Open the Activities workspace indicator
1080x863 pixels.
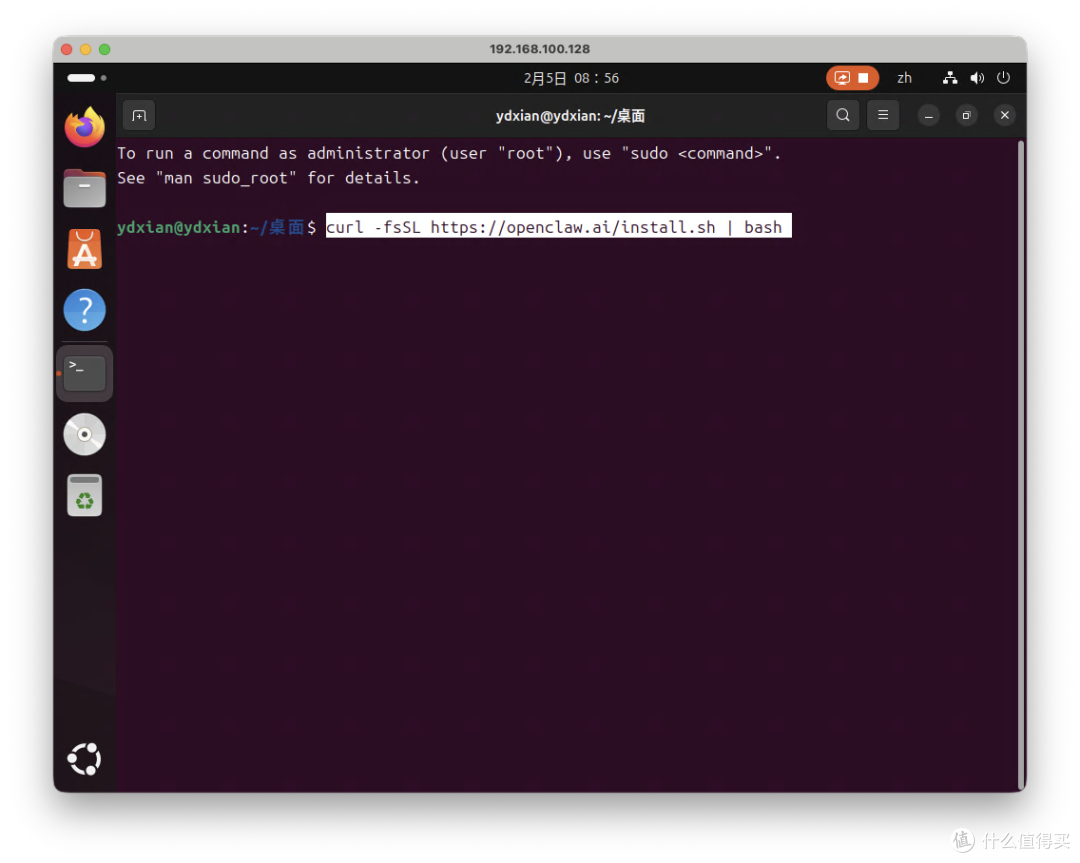(x=87, y=78)
